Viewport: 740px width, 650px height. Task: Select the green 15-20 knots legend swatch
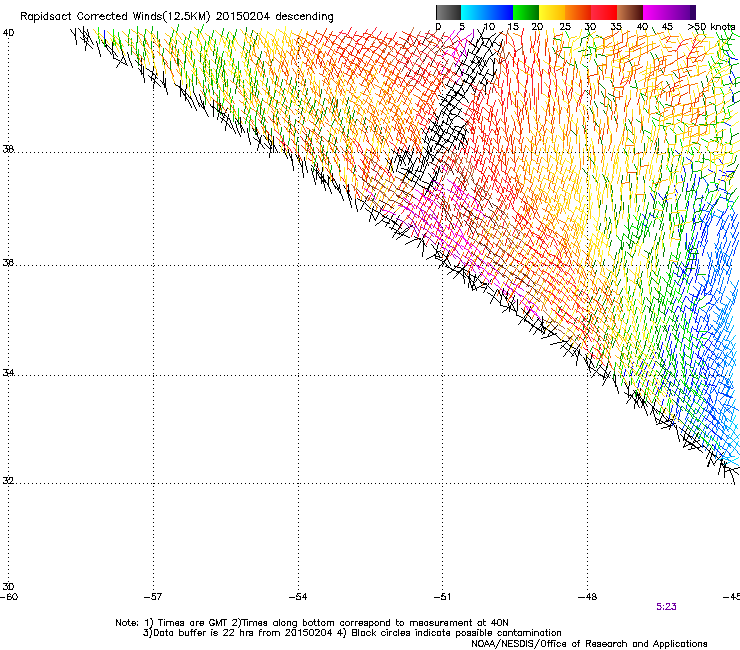526,12
